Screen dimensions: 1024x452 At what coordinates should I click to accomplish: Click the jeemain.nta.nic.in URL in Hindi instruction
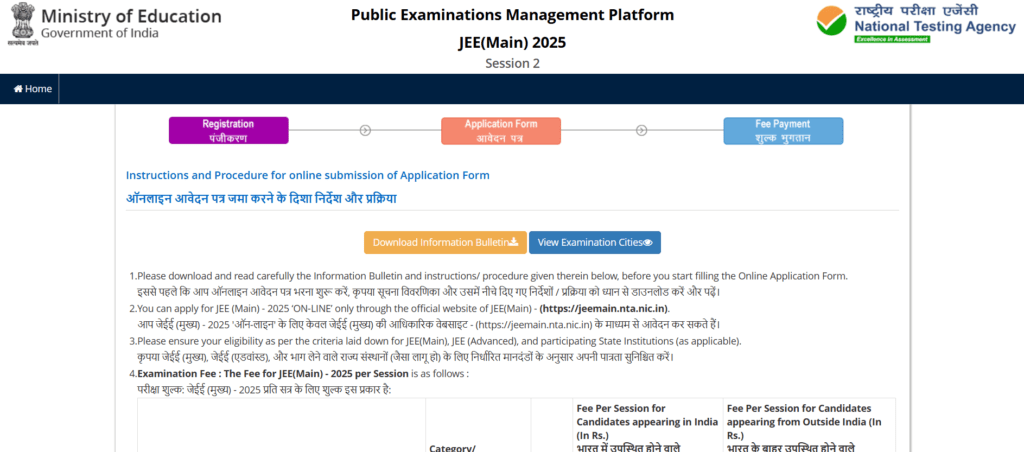point(533,325)
